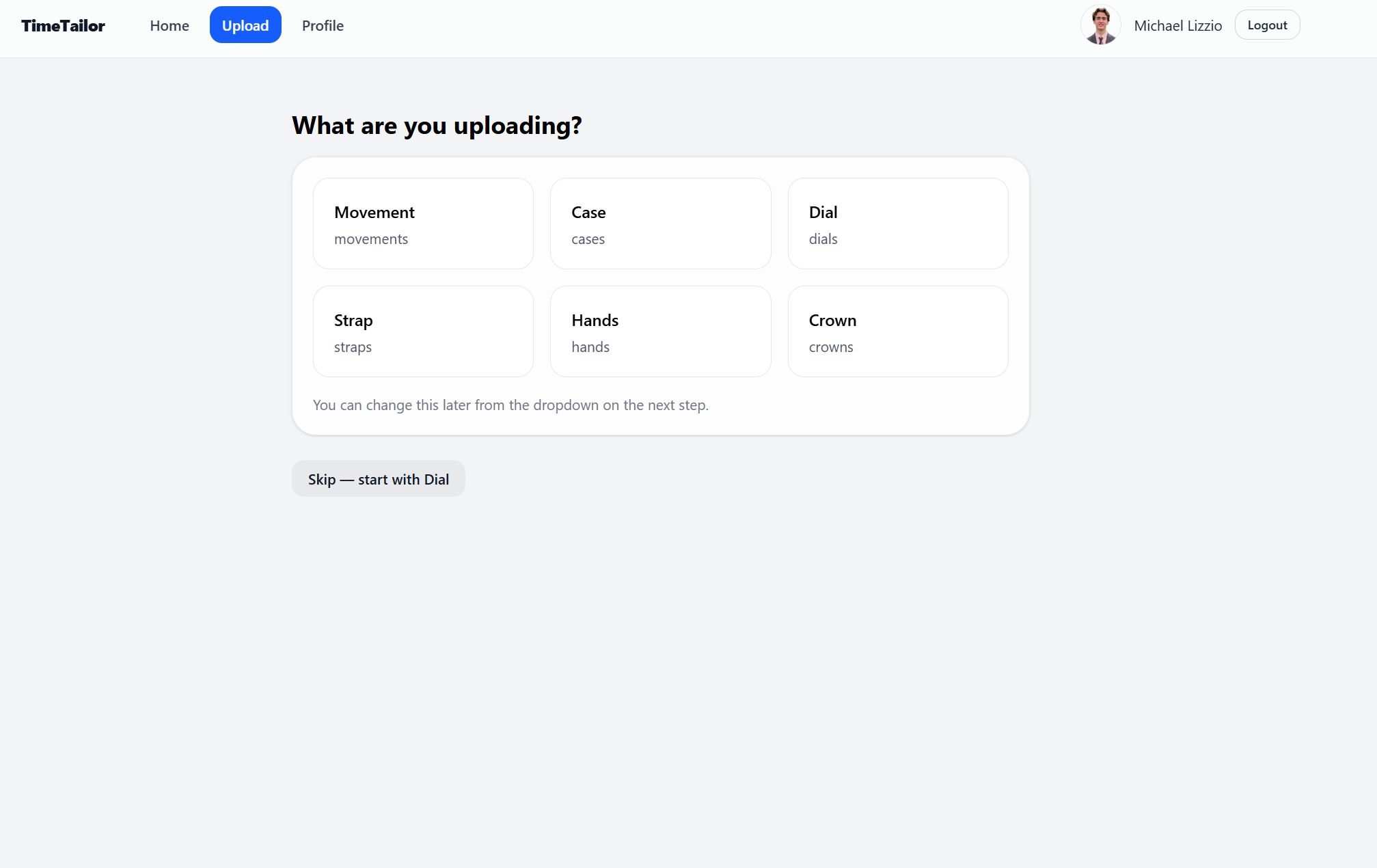Viewport: 1377px width, 868px height.
Task: Choose the Movement upload card
Action: click(x=423, y=223)
